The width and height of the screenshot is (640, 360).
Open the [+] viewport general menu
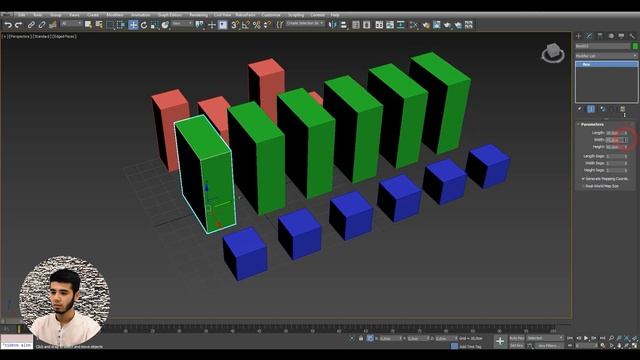pos(4,36)
